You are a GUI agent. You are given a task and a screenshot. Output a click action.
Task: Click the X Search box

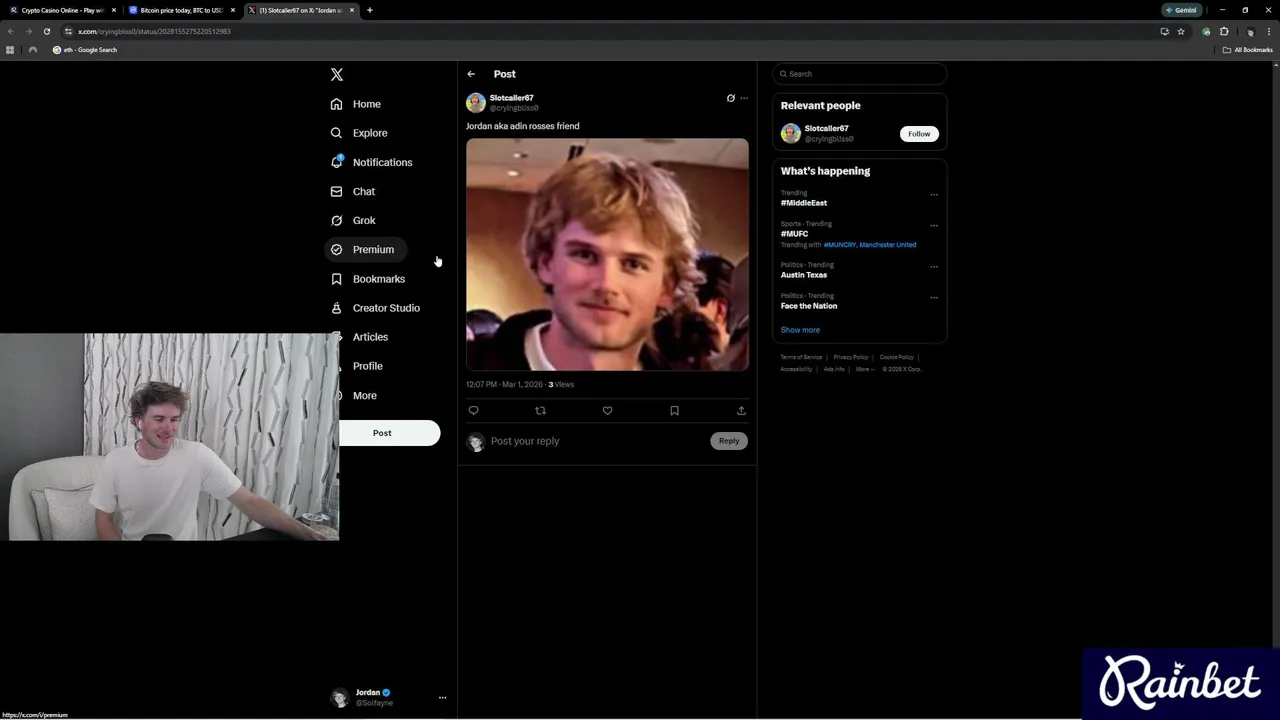pos(860,74)
